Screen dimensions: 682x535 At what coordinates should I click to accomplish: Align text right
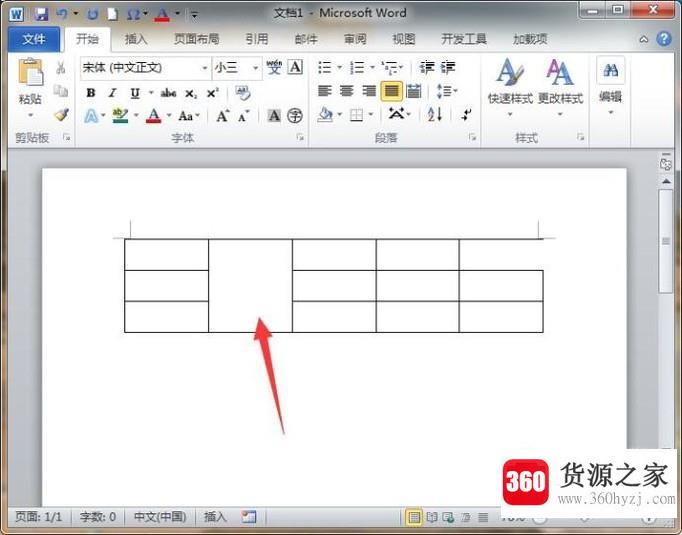(369, 91)
